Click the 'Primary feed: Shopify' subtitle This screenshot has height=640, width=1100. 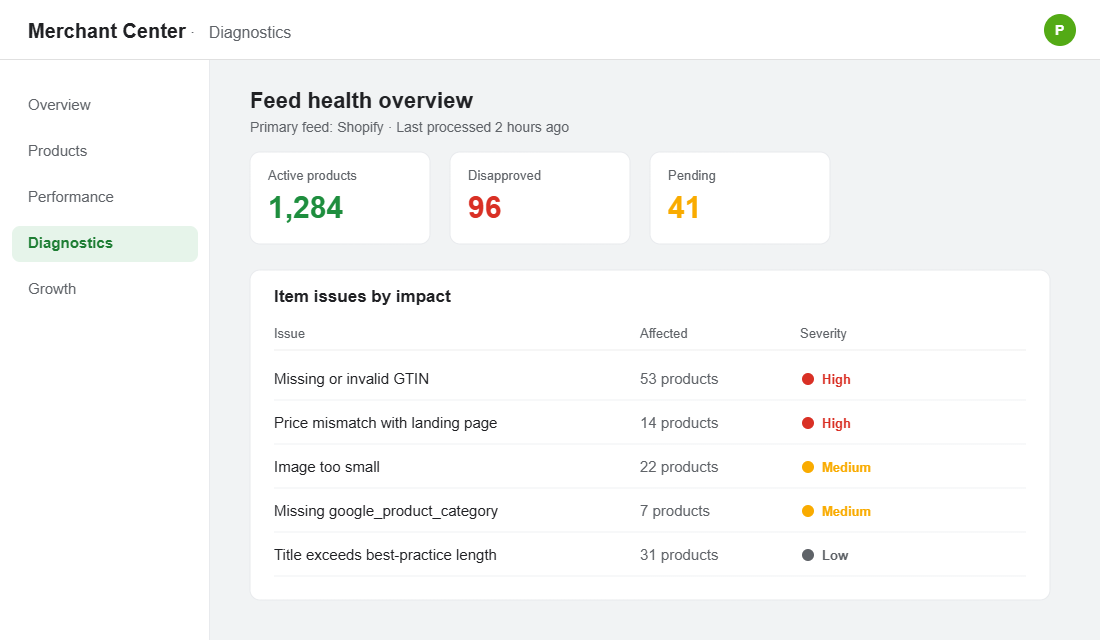tap(317, 127)
